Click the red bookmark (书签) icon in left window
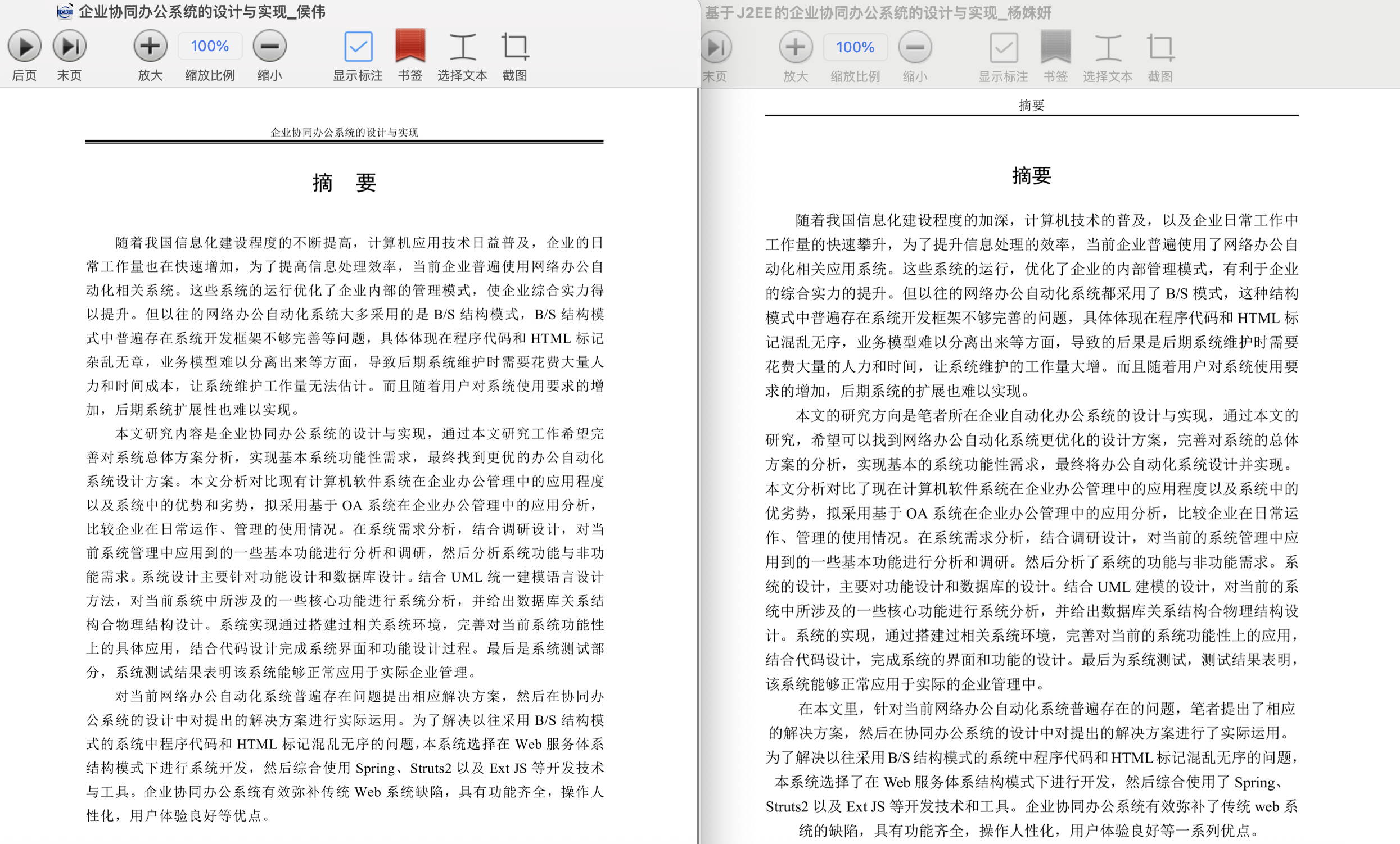The height and width of the screenshot is (844, 1400). [x=410, y=47]
